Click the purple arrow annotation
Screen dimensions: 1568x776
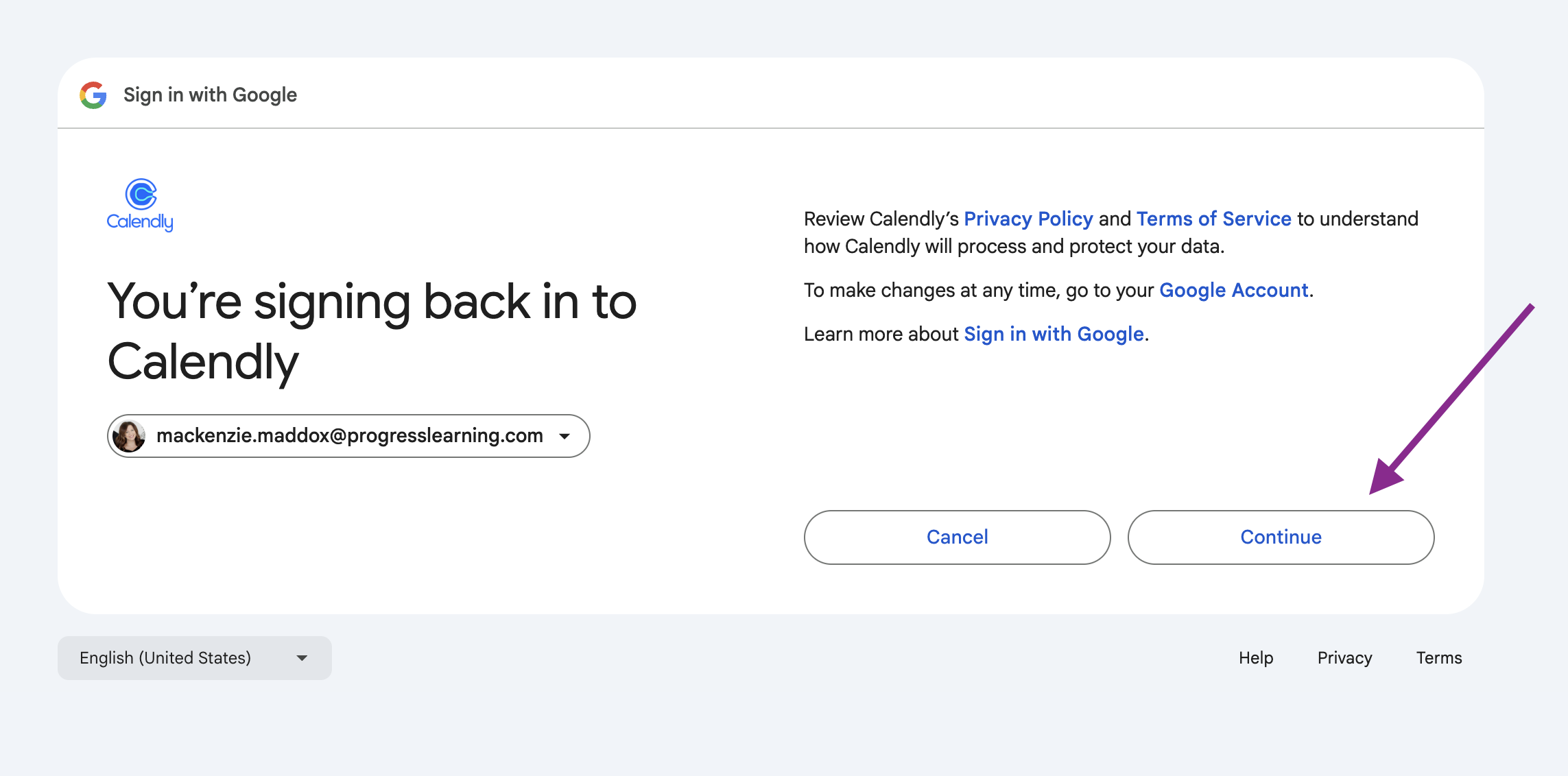1451,399
